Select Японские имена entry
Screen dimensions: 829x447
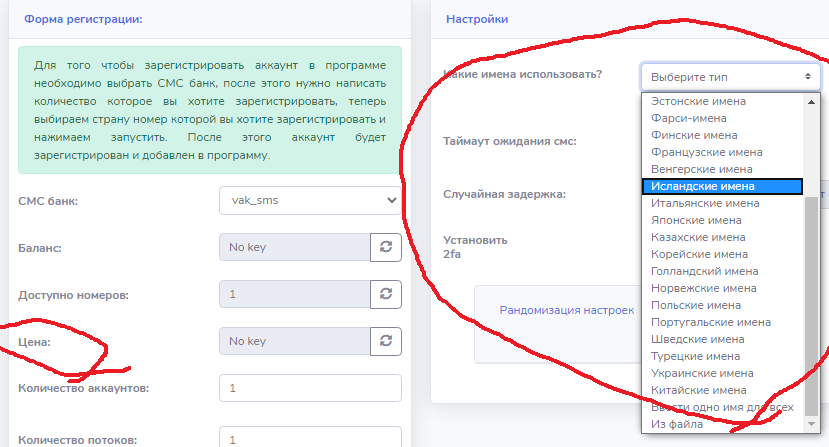pos(722,220)
